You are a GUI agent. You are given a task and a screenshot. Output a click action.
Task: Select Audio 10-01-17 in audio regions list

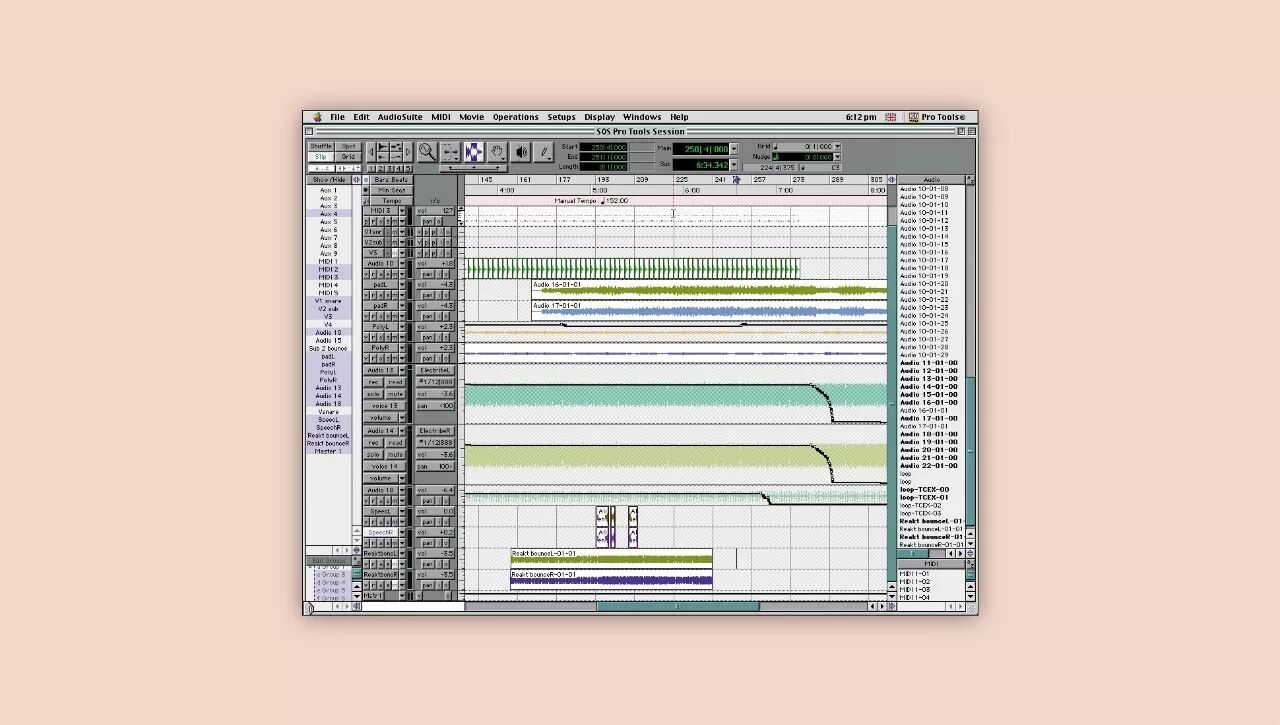924,260
